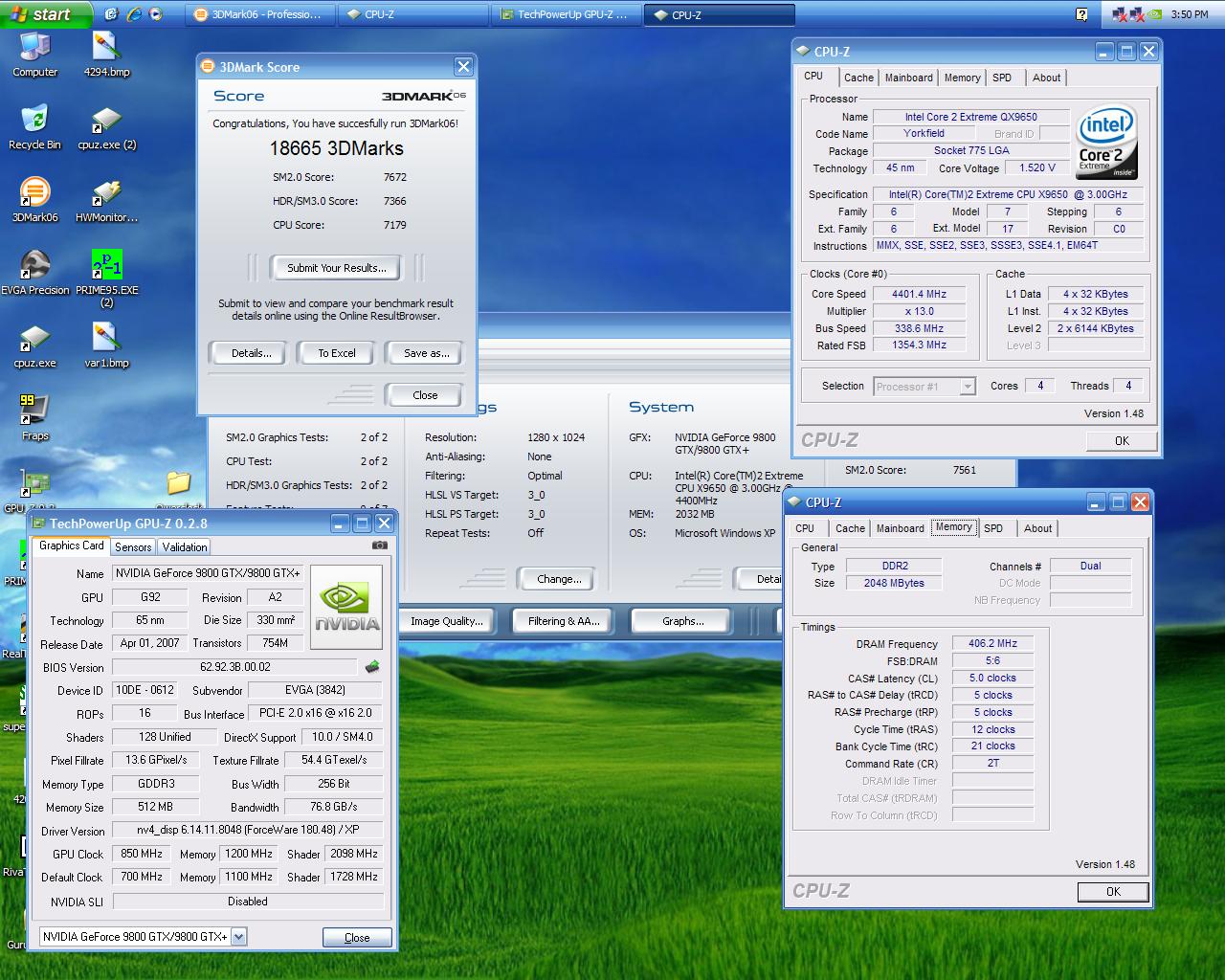
Task: Click the Filtering & AA... button
Action: click(x=564, y=621)
